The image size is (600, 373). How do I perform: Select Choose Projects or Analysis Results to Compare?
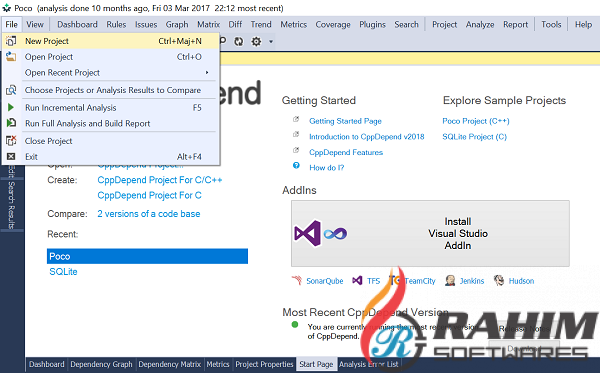pyautogui.click(x=111, y=90)
